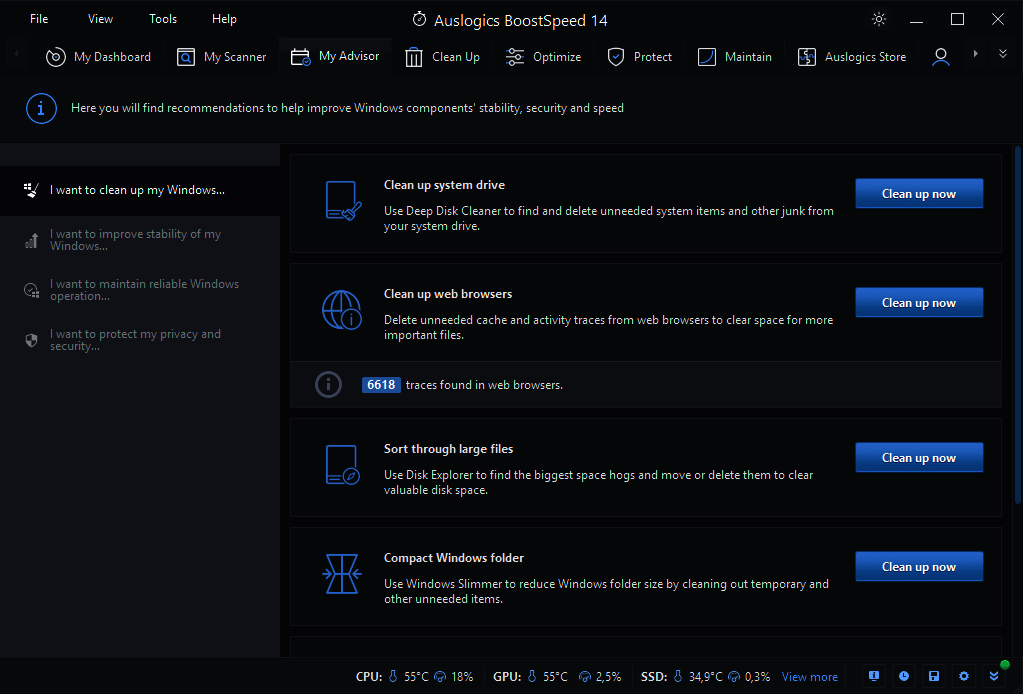Open settings via the gear icon
Image resolution: width=1023 pixels, height=694 pixels.
coord(964,676)
